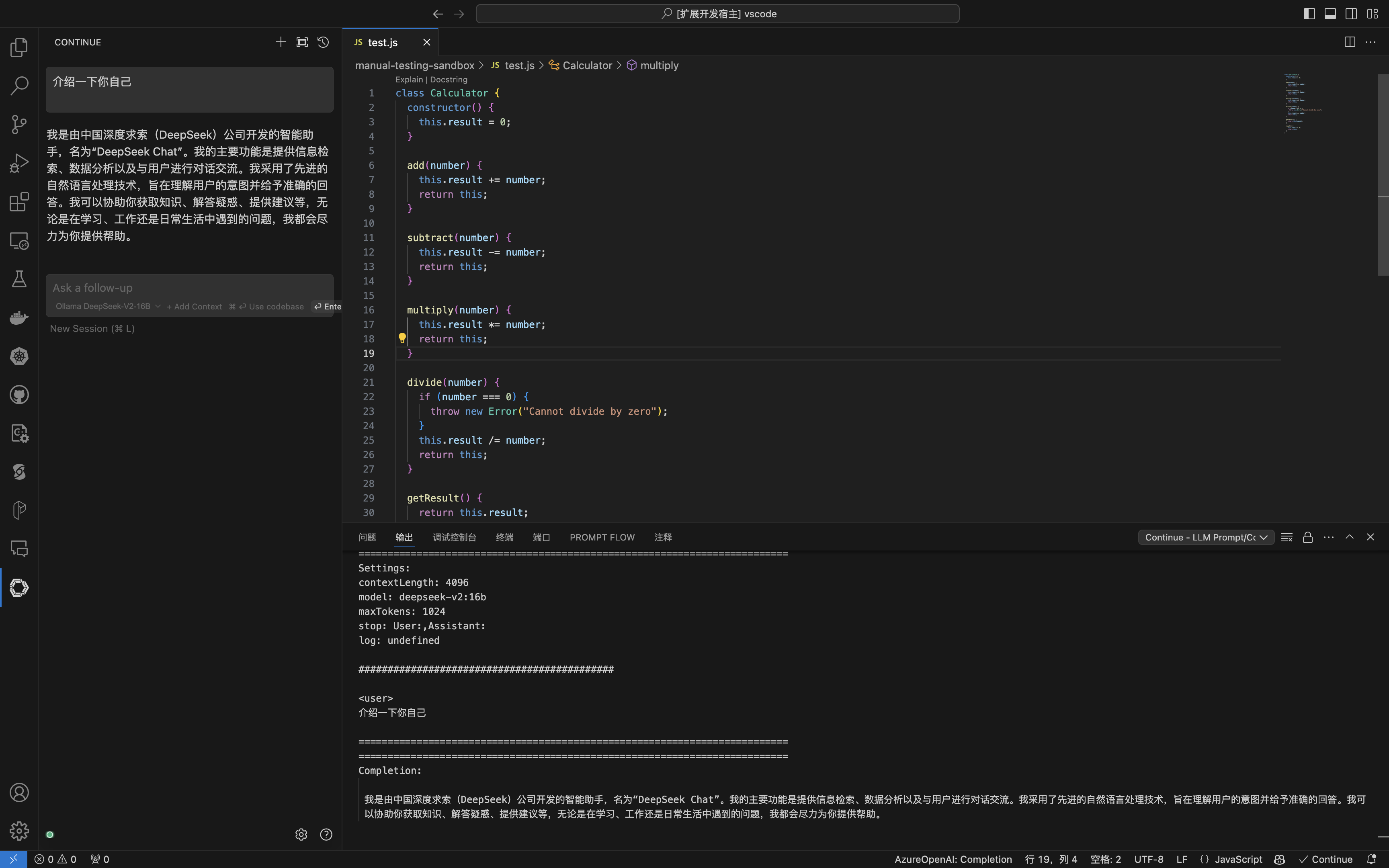This screenshot has width=1389, height=868.
Task: Switch to the 调试控制台 panel tab
Action: [454, 537]
